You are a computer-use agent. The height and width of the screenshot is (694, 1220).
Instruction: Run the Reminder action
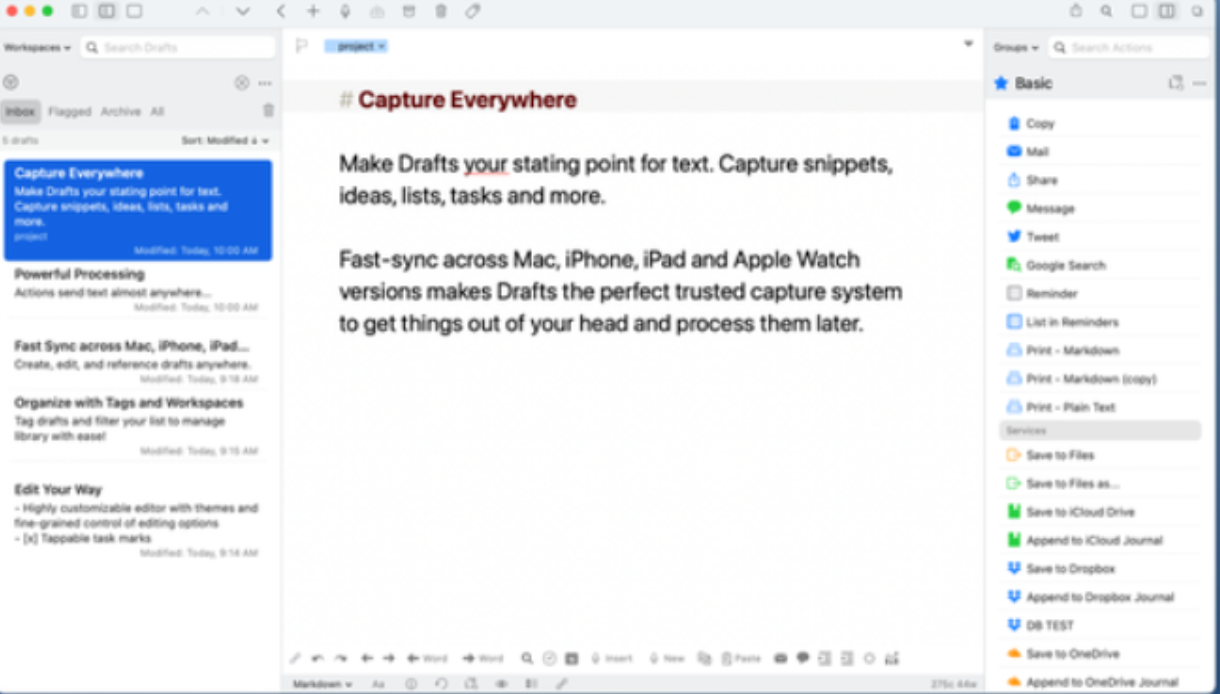(1100, 293)
